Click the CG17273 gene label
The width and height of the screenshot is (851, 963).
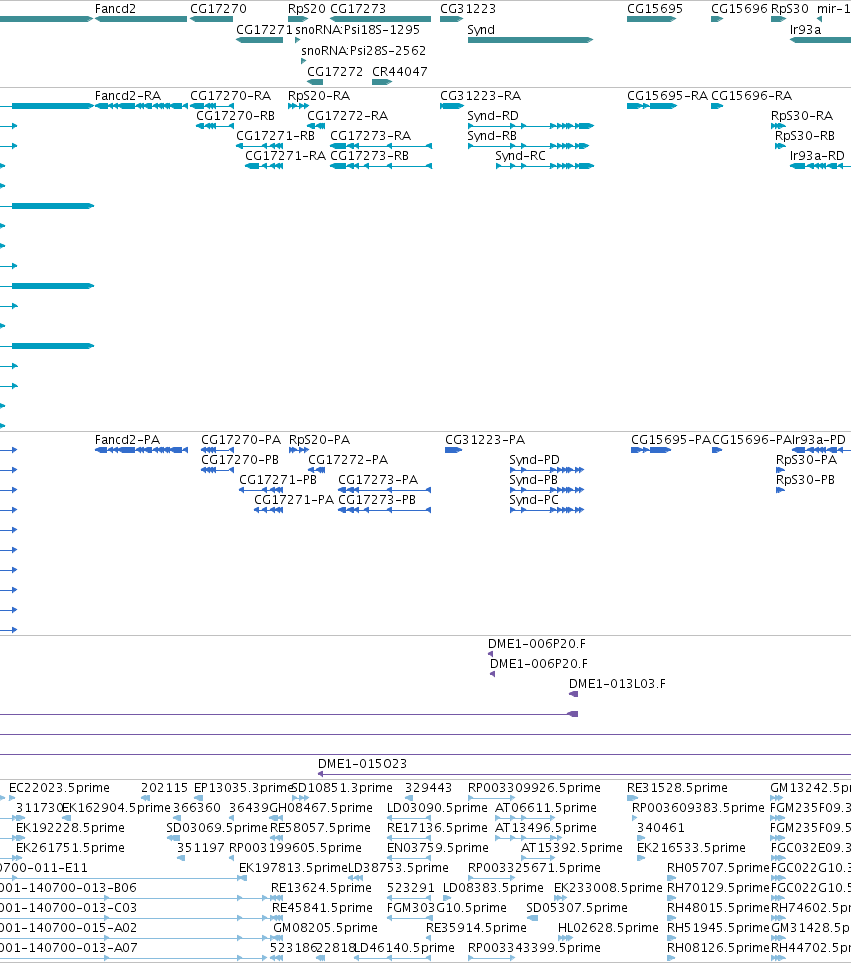(x=358, y=9)
